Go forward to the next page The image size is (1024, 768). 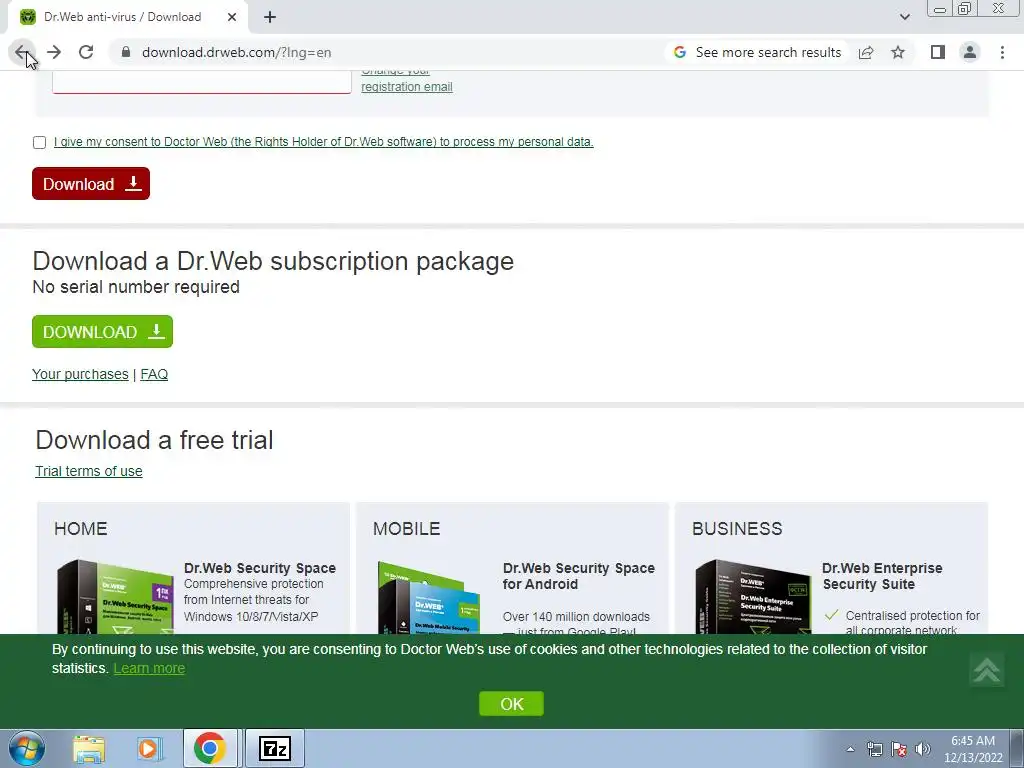tap(54, 52)
